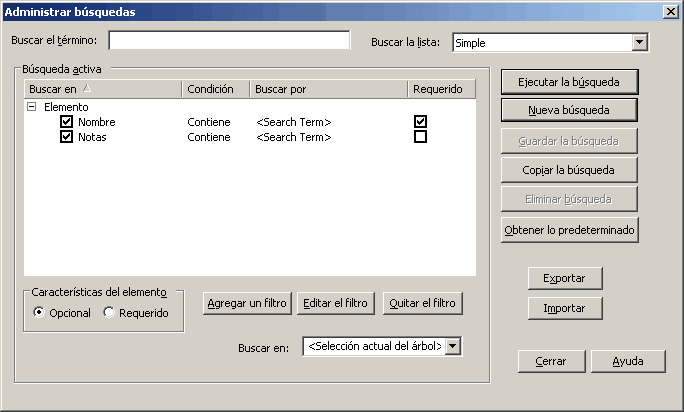Viewport: 684px width, 412px height.
Task: Click the Exportar button
Action: pos(565,278)
